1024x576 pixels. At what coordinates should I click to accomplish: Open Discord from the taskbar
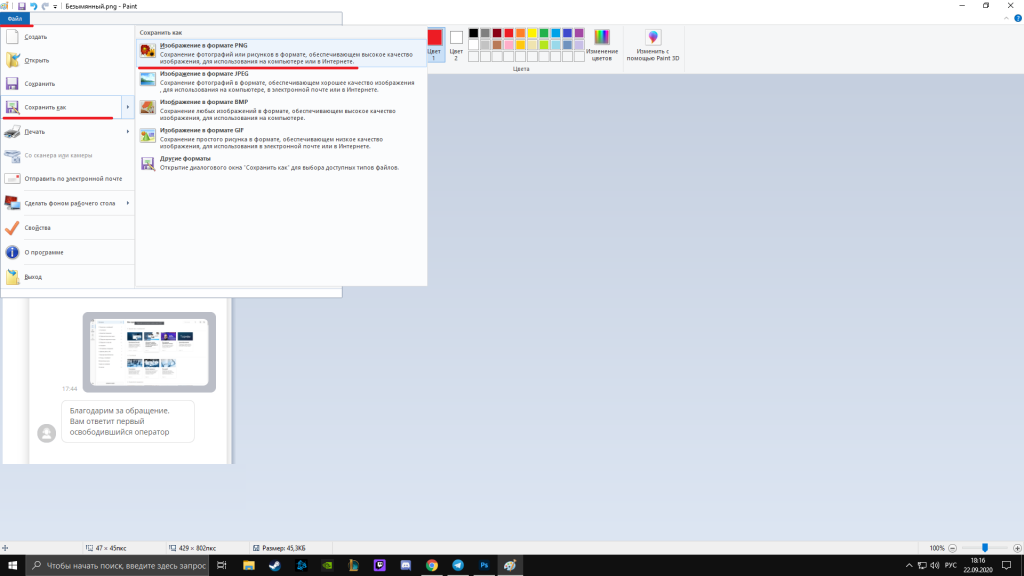[406, 566]
